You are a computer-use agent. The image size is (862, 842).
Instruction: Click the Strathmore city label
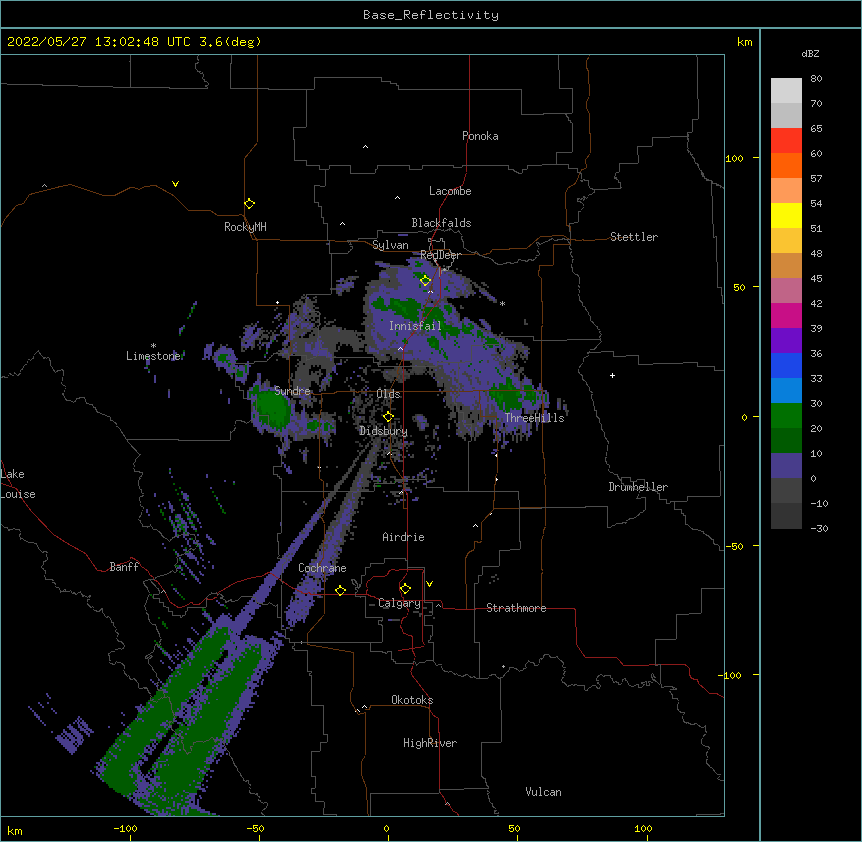516,608
